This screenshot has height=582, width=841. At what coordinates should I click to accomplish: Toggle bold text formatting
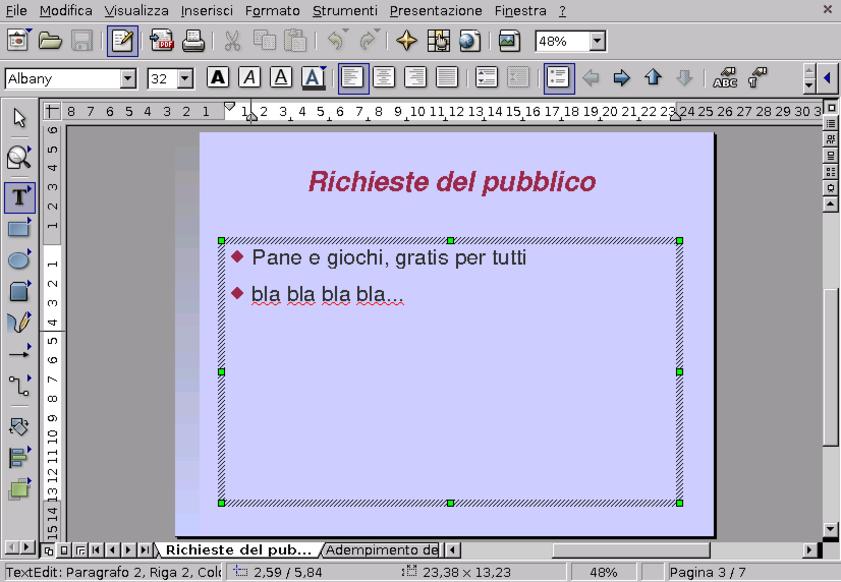pyautogui.click(x=217, y=78)
